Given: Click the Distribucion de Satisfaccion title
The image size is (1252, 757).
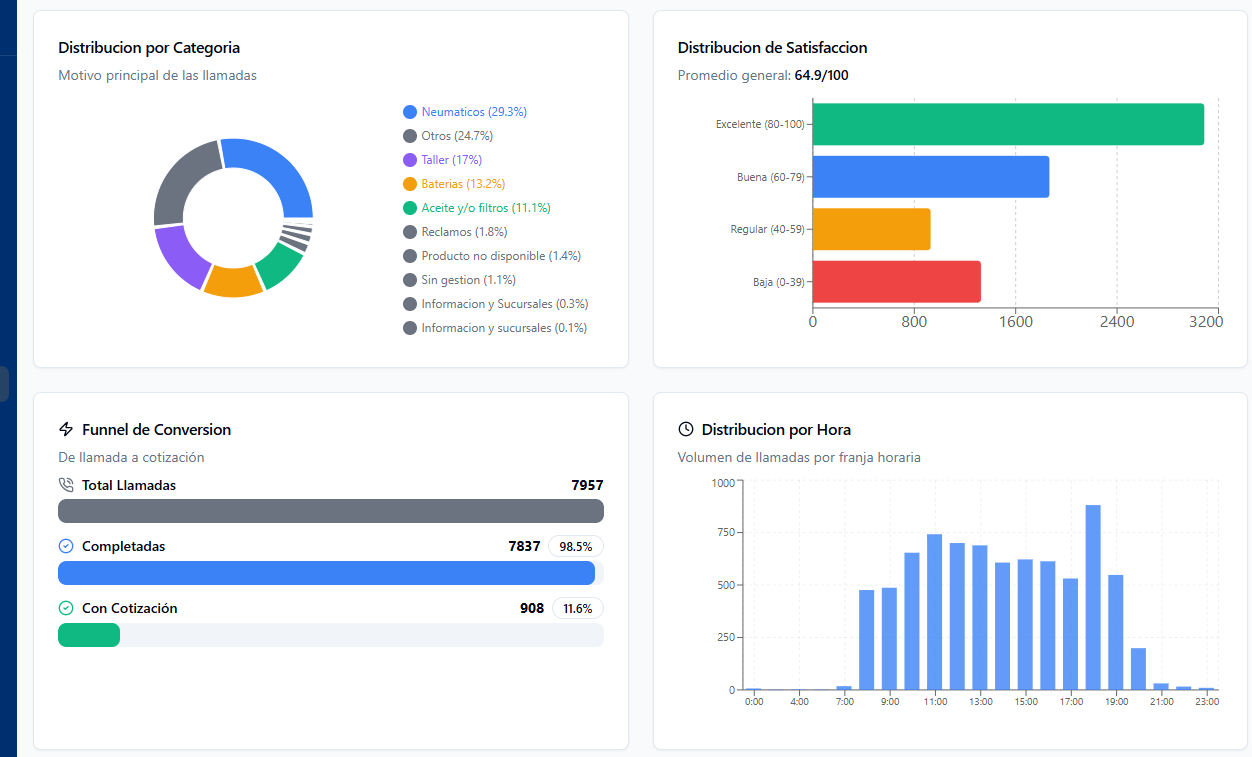Looking at the screenshot, I should click(772, 47).
